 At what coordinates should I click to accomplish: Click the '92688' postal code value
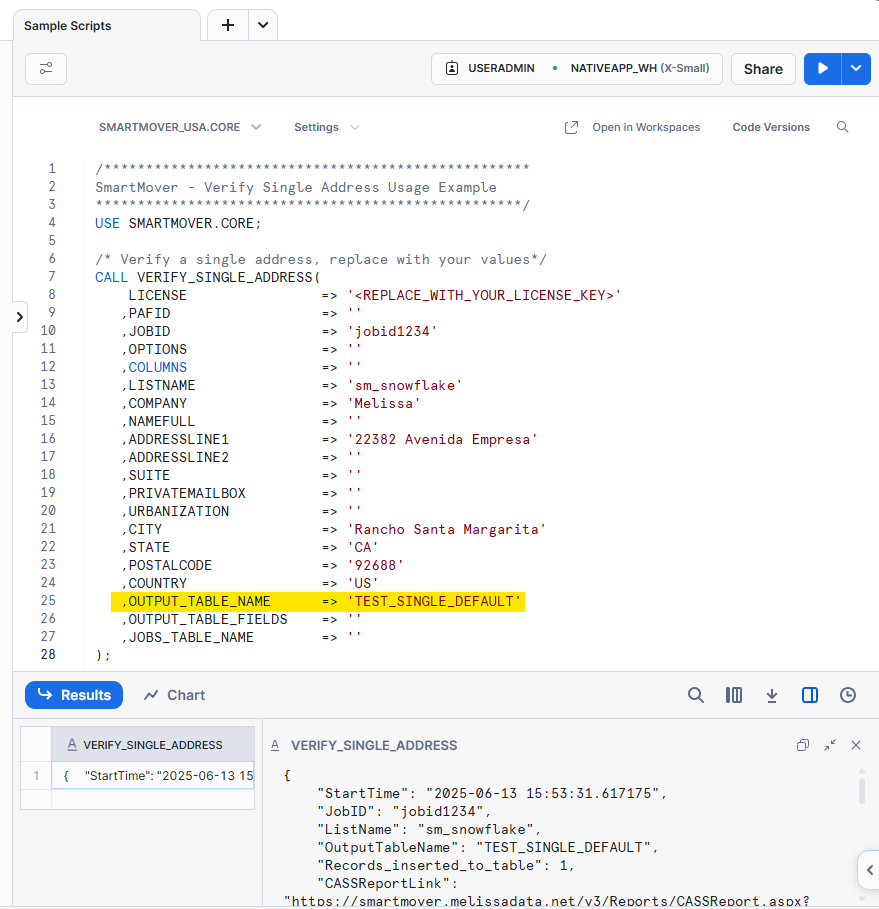pos(375,565)
